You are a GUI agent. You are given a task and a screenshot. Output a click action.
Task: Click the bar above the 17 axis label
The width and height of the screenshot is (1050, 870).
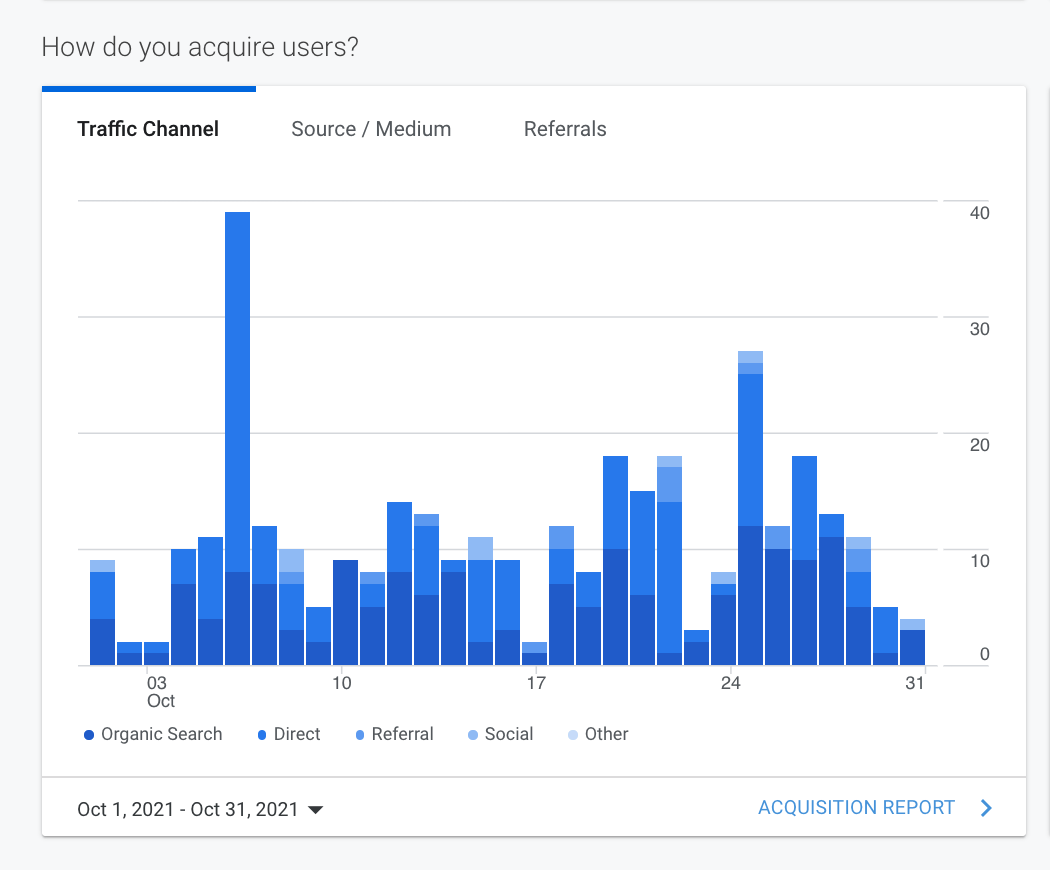534,655
